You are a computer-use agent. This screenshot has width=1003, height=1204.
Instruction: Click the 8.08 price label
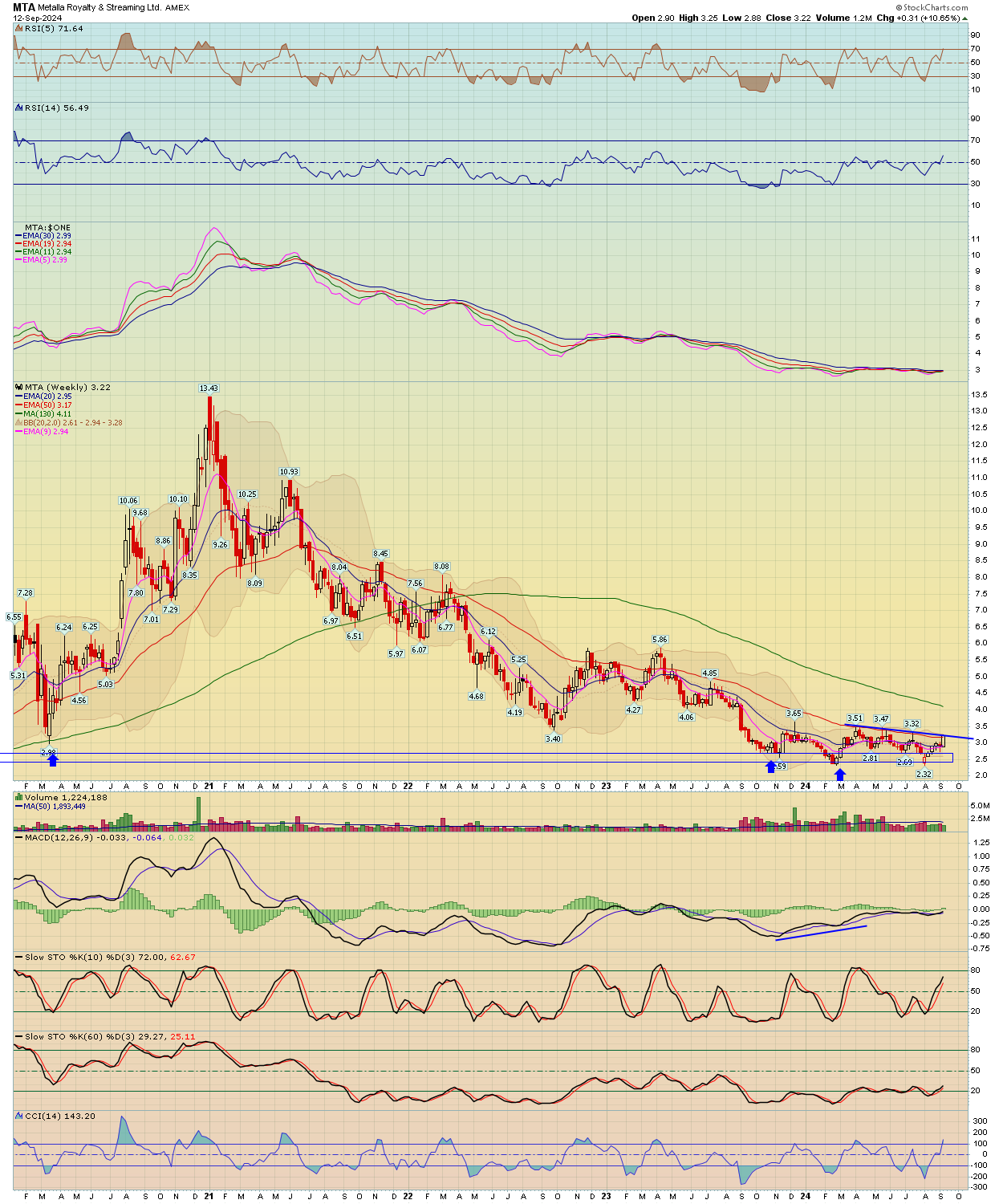[442, 567]
